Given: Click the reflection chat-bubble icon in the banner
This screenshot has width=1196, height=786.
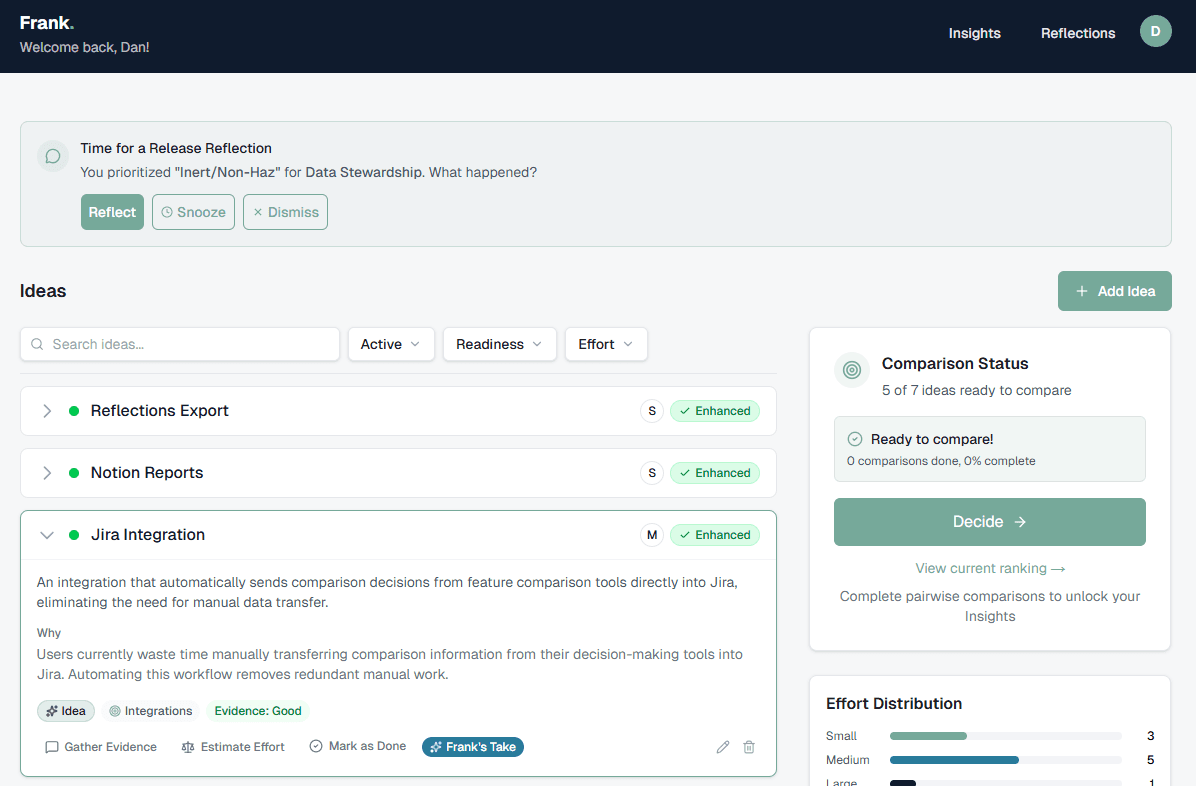Looking at the screenshot, I should click(x=52, y=156).
